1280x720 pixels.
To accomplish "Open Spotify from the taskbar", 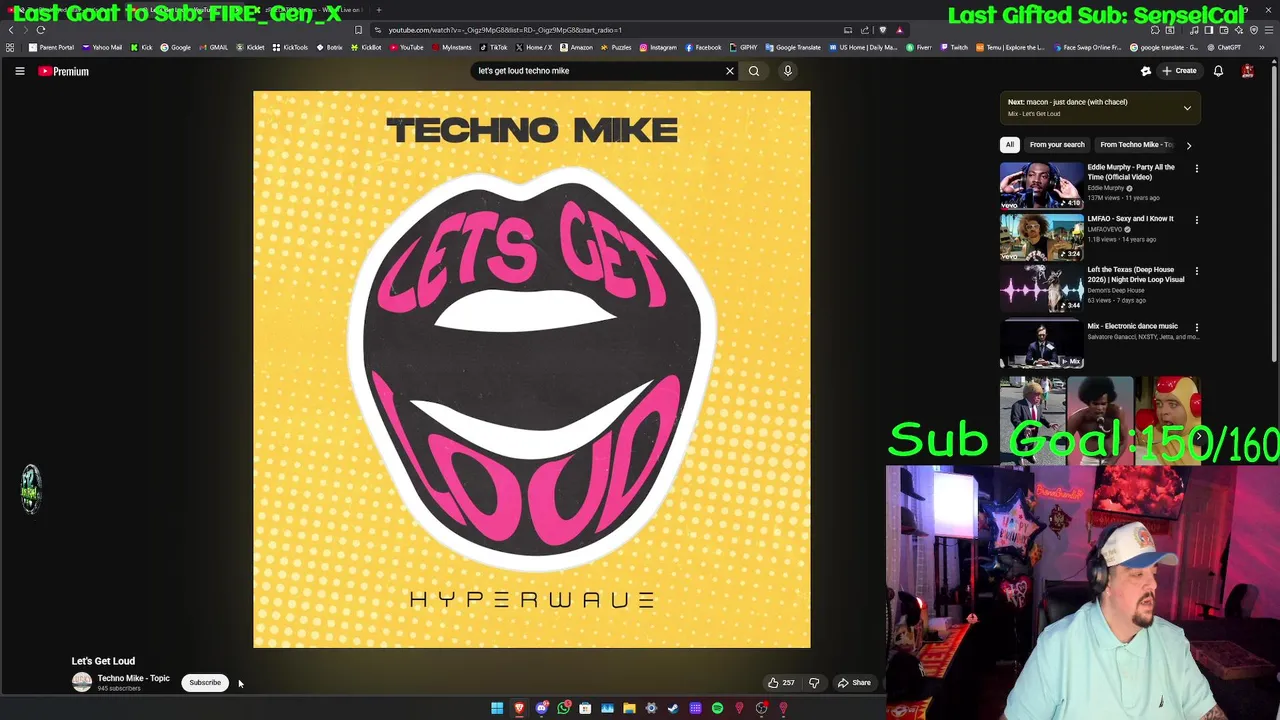I will [x=717, y=709].
